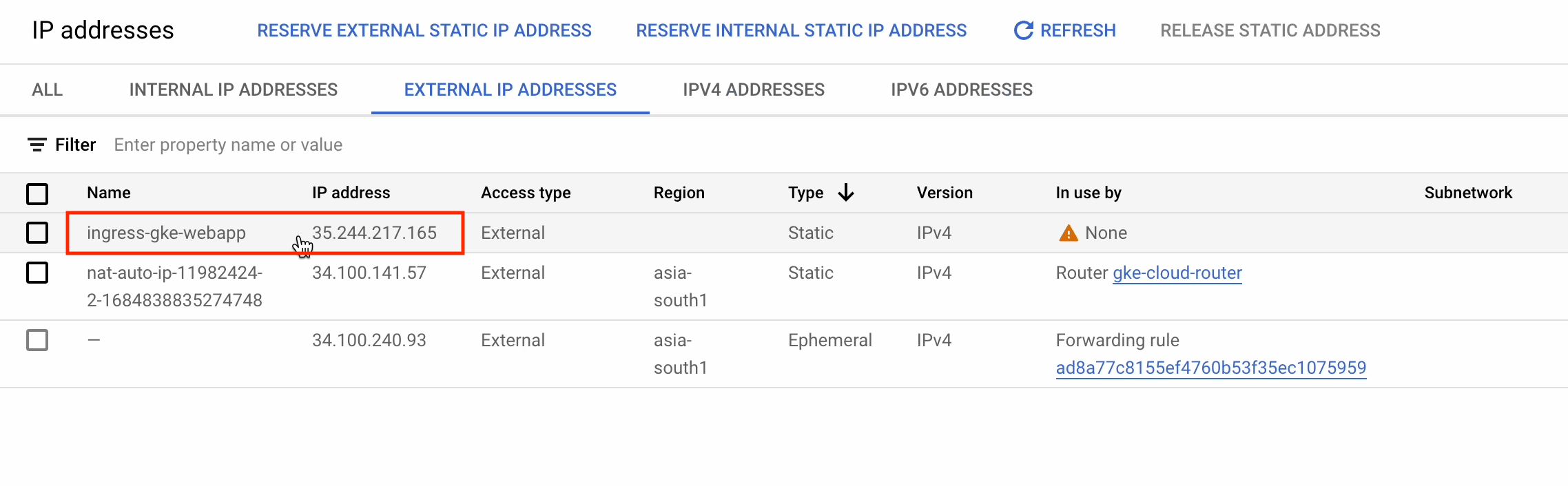Screen dimensions: 1568x486
Task: Click the orange warning triangle icon
Action: (x=1068, y=233)
